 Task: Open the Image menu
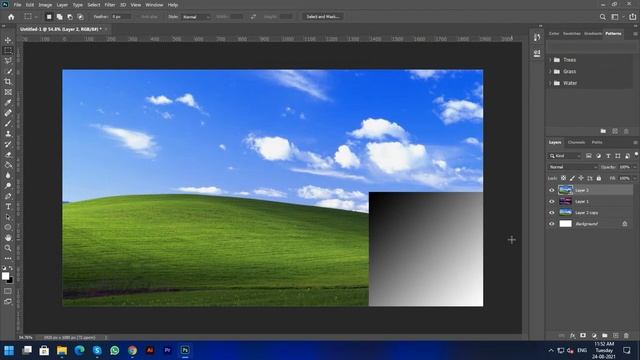click(x=45, y=5)
